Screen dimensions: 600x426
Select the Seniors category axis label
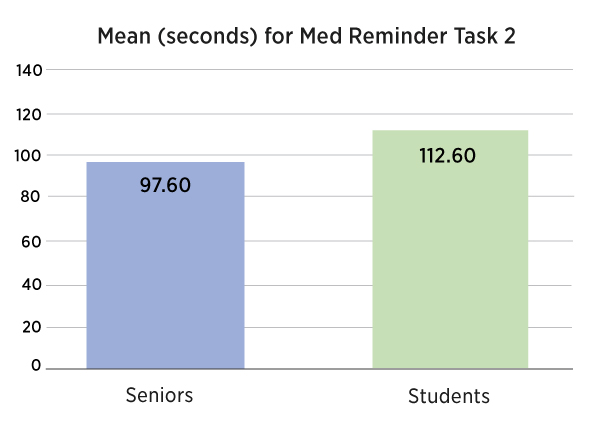point(159,394)
